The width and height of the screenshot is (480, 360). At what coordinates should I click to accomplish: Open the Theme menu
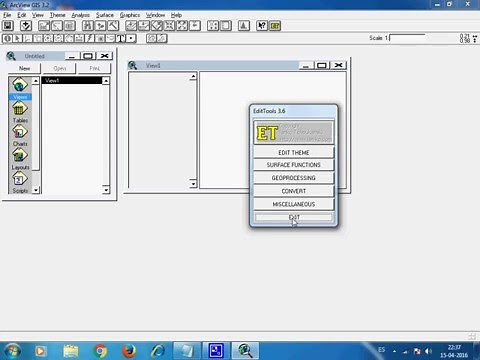pos(58,15)
